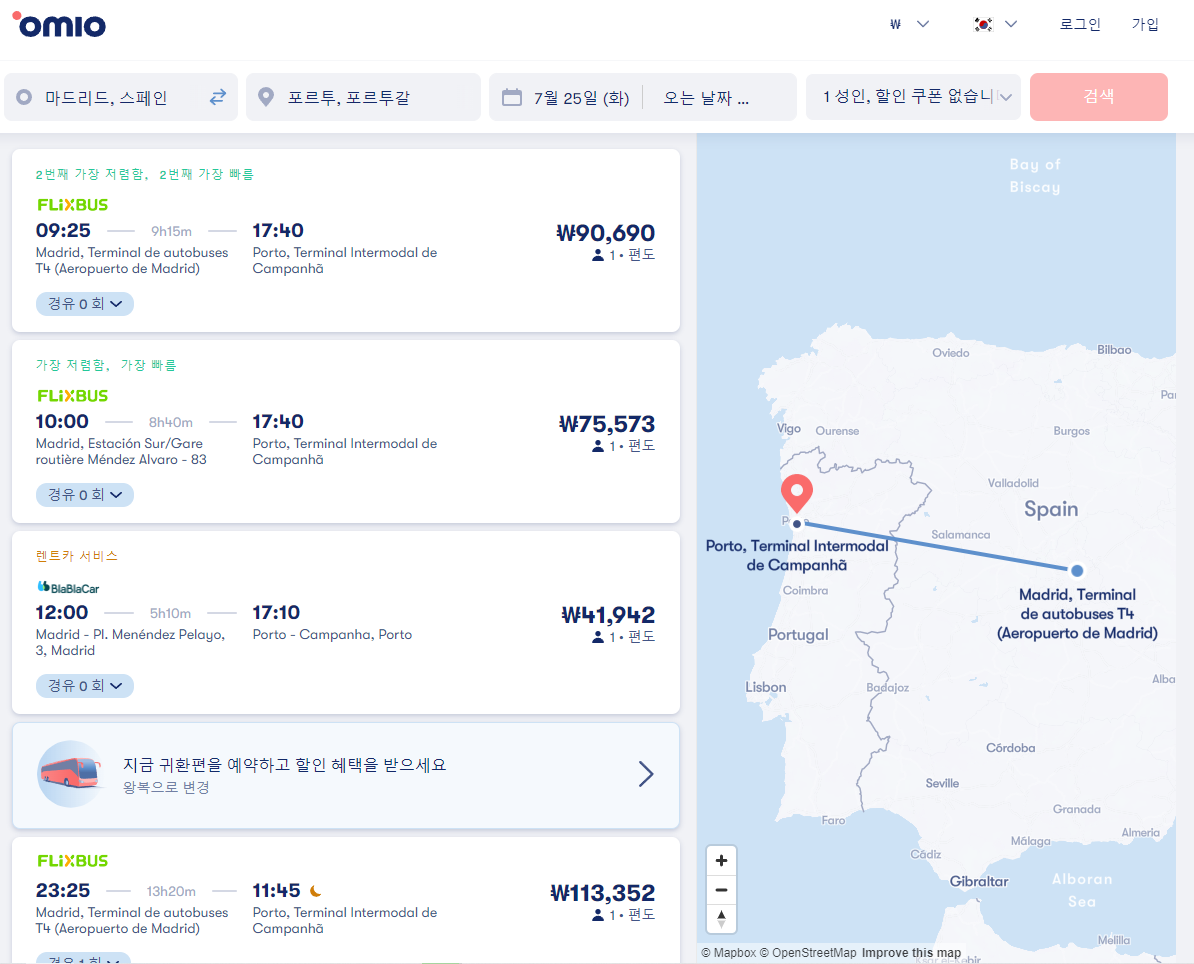Swap origin and destination arrows icon
This screenshot has width=1194, height=964.
coord(218,97)
